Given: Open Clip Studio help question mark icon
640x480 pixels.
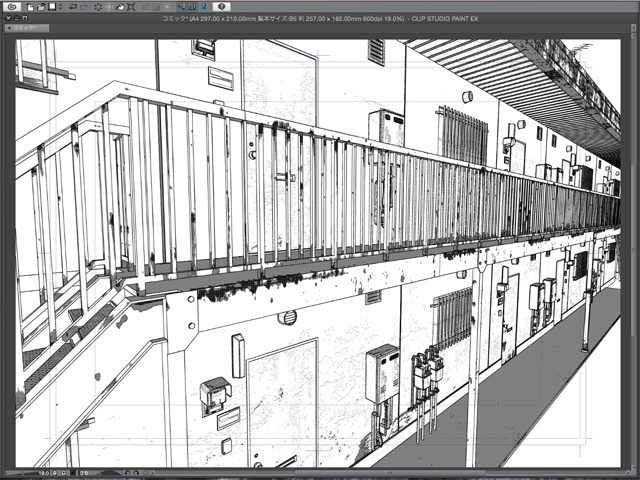Looking at the screenshot, I should (x=222, y=7).
